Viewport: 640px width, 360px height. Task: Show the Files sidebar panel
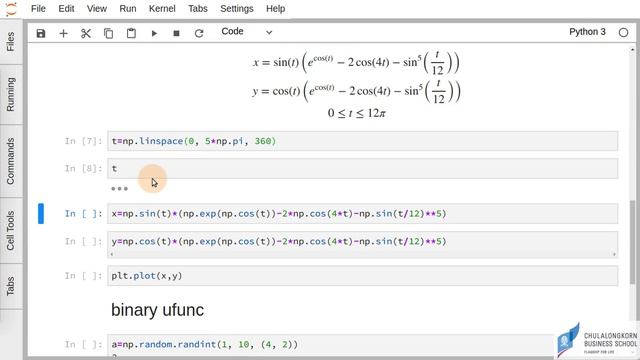[11, 41]
